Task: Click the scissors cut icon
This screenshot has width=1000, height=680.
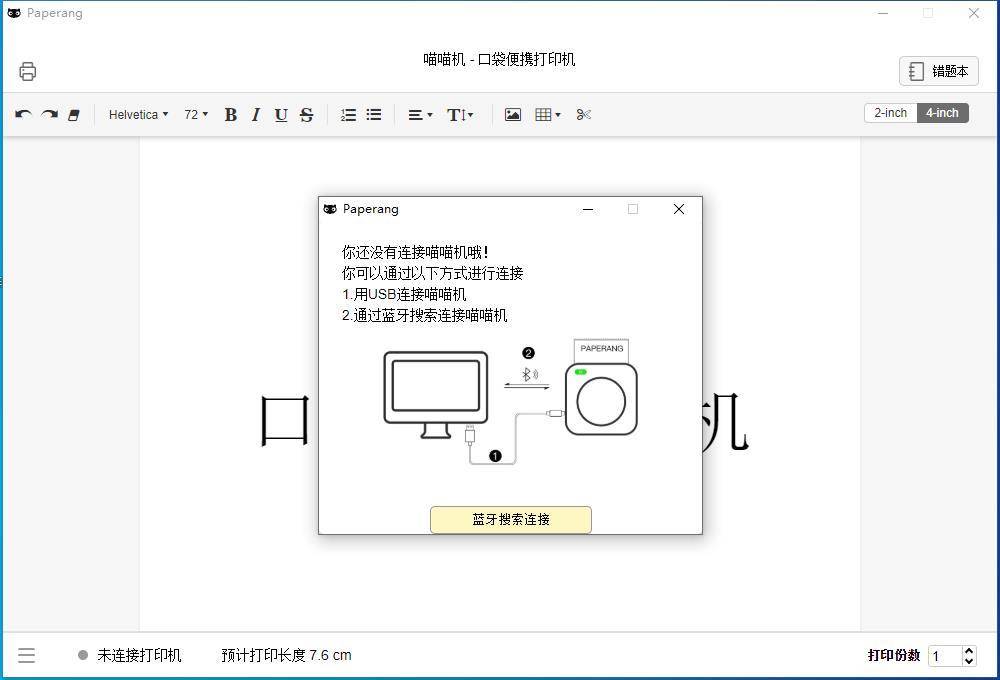Action: 583,114
